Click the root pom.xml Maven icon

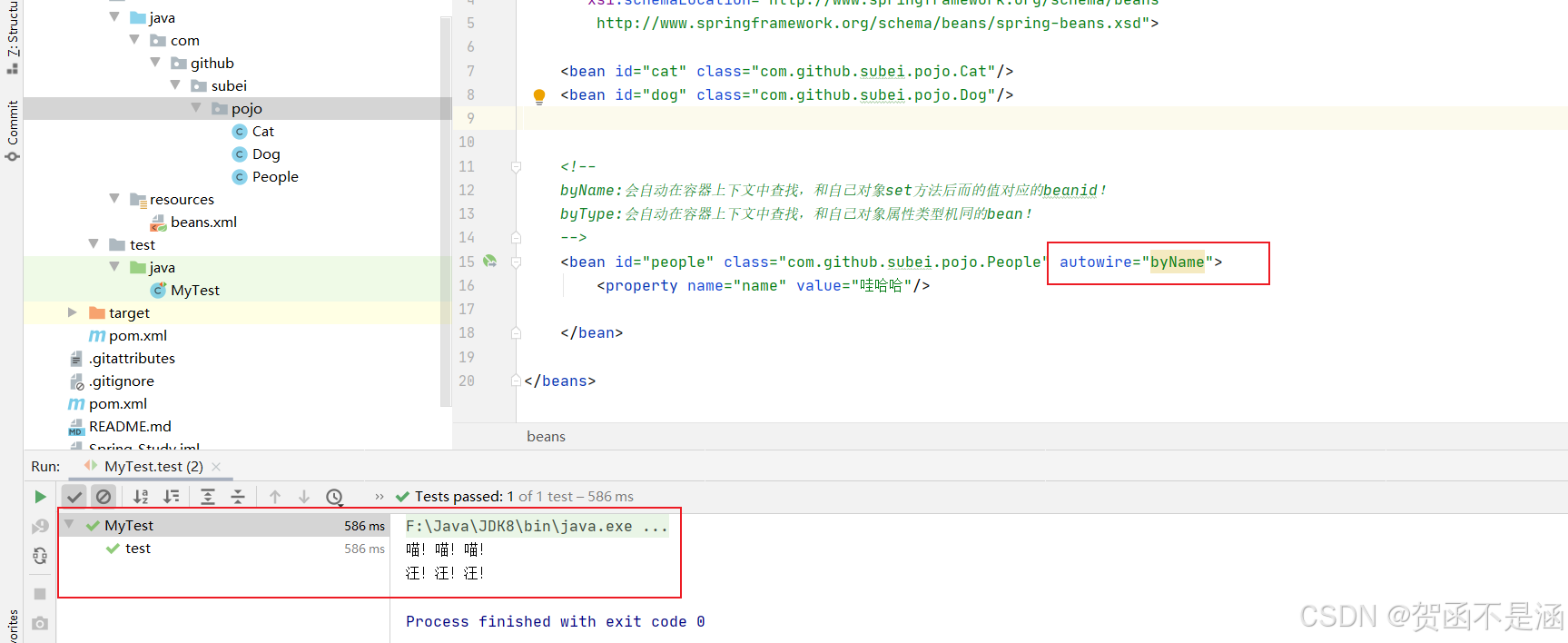click(76, 404)
